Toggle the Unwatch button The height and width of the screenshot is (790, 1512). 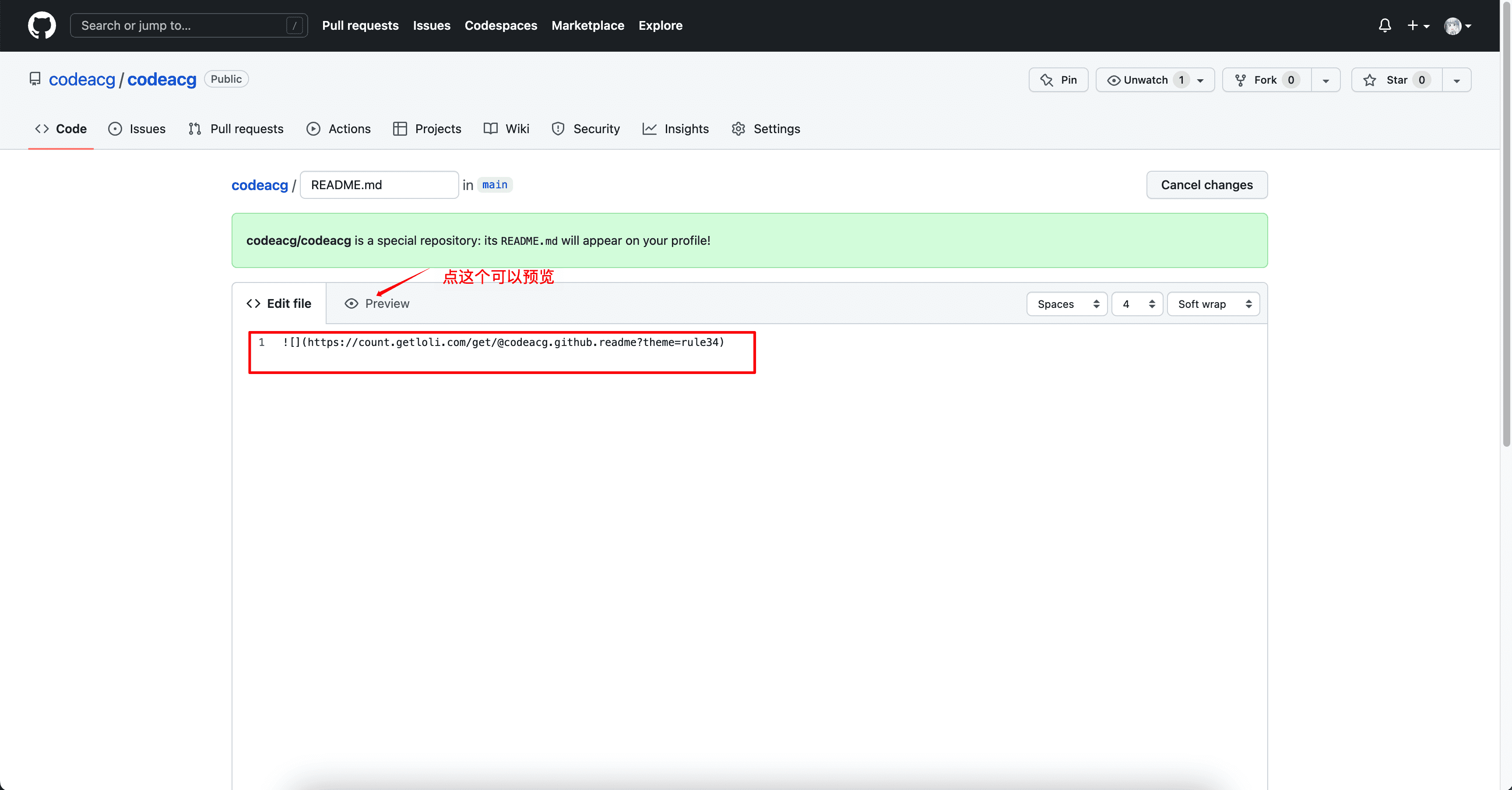[x=1145, y=80]
